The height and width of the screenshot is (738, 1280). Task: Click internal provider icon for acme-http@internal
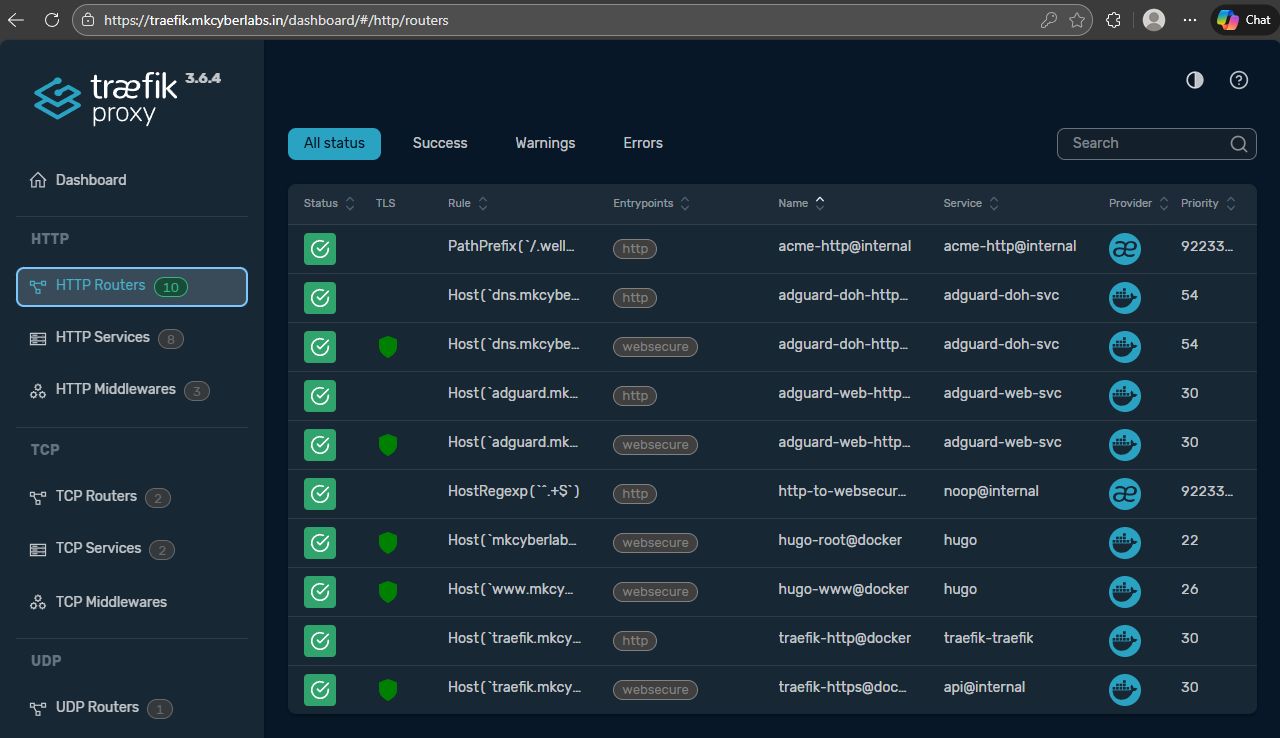pos(1125,249)
